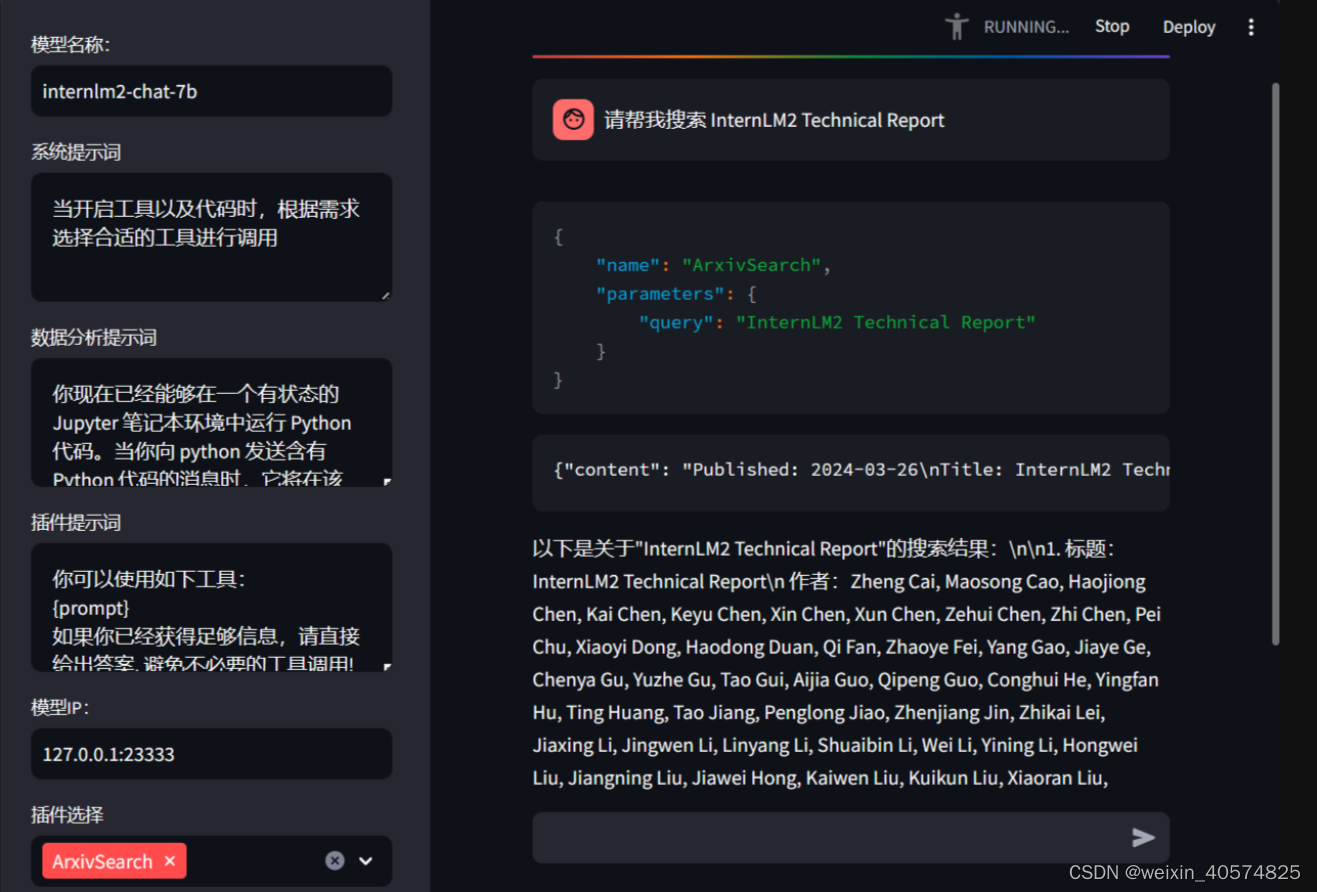Click the system prompt text area

point(211,237)
